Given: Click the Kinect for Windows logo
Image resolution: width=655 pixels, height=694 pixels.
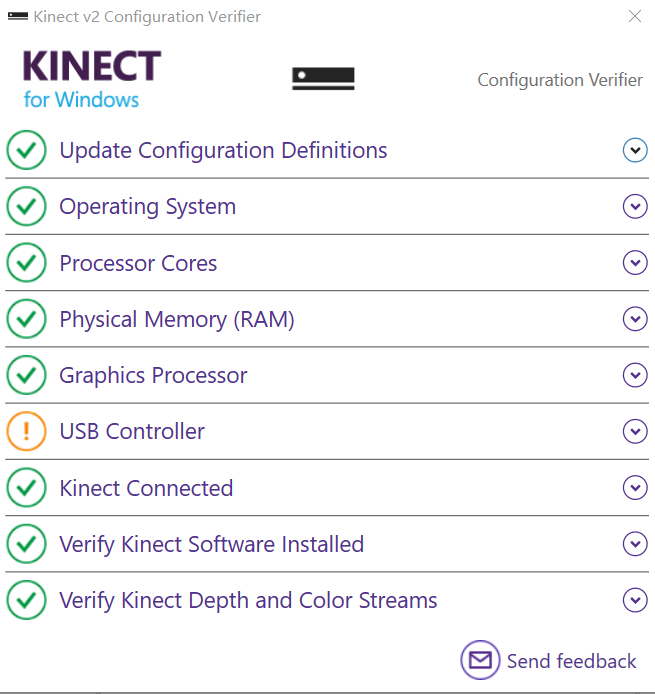Looking at the screenshot, I should coord(91,79).
